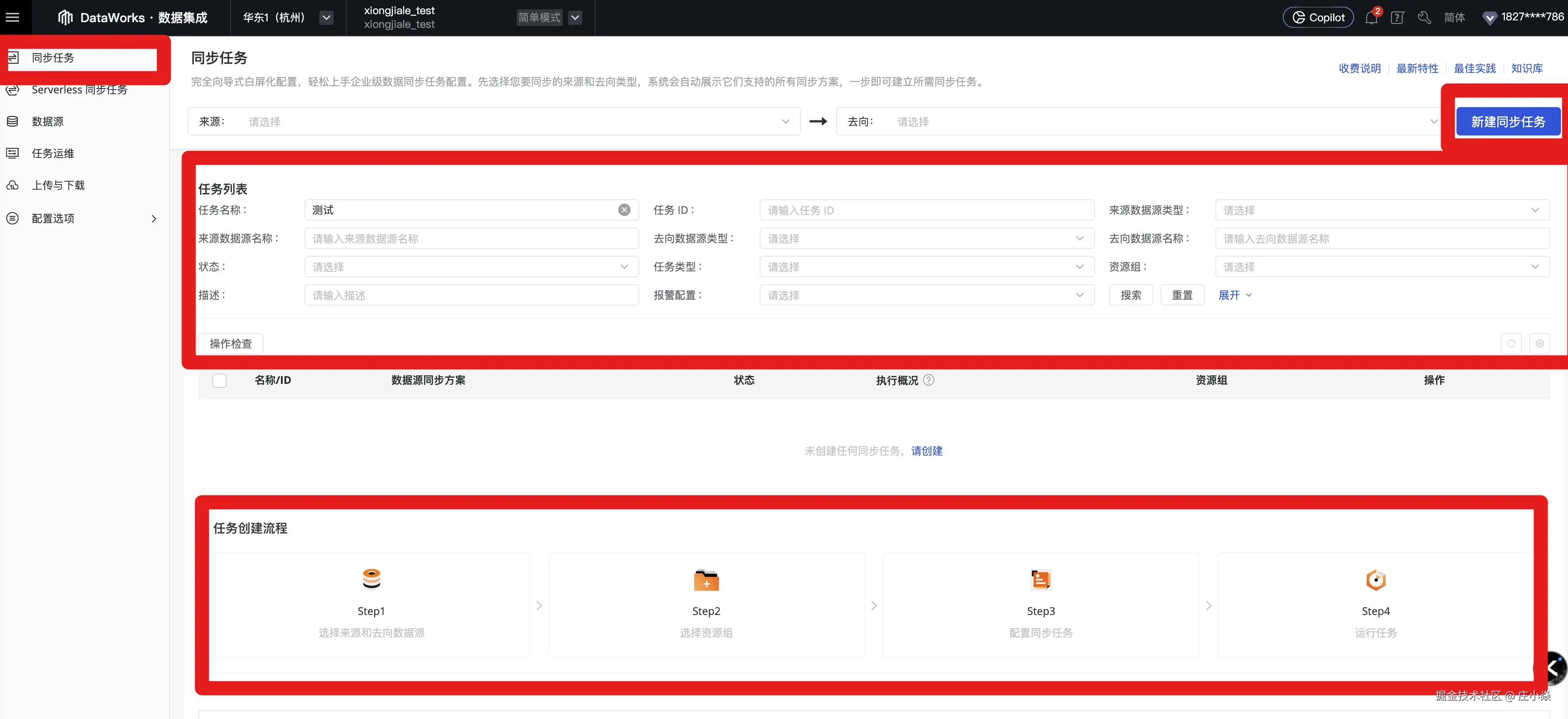Click the wrench tool icon in header
Screen dimensions: 1568x719
pos(1424,18)
